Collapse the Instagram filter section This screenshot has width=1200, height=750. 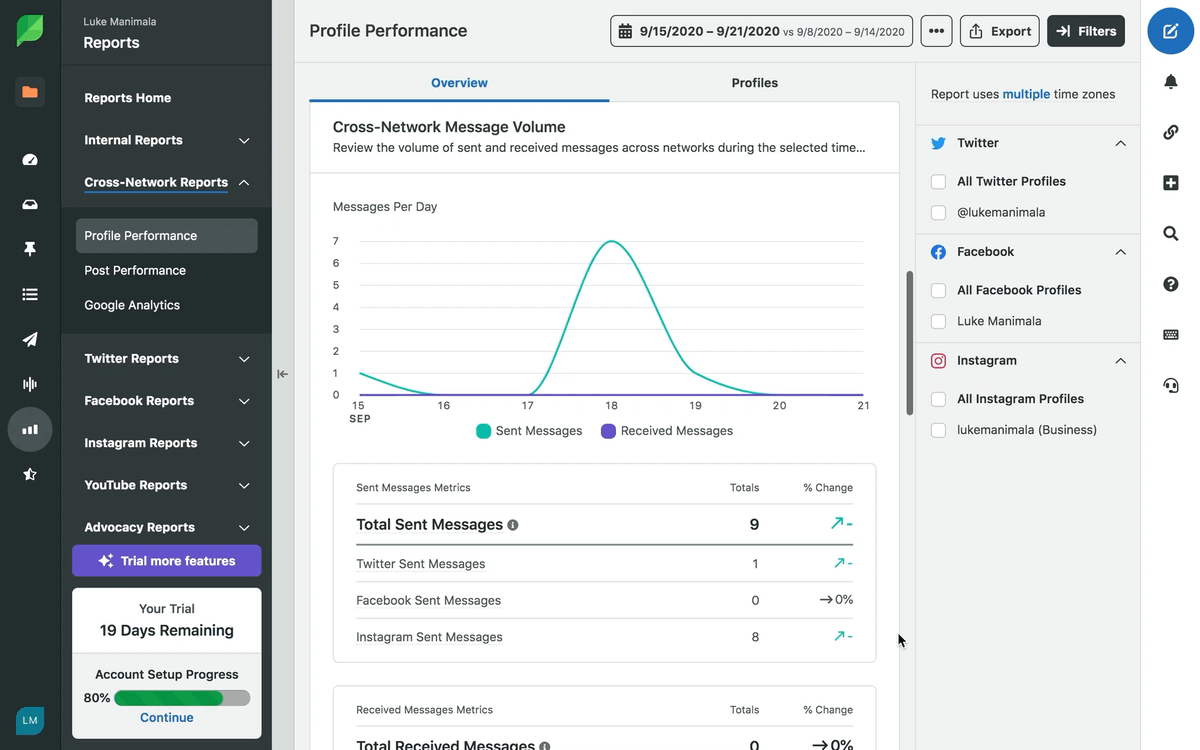pos(1120,361)
